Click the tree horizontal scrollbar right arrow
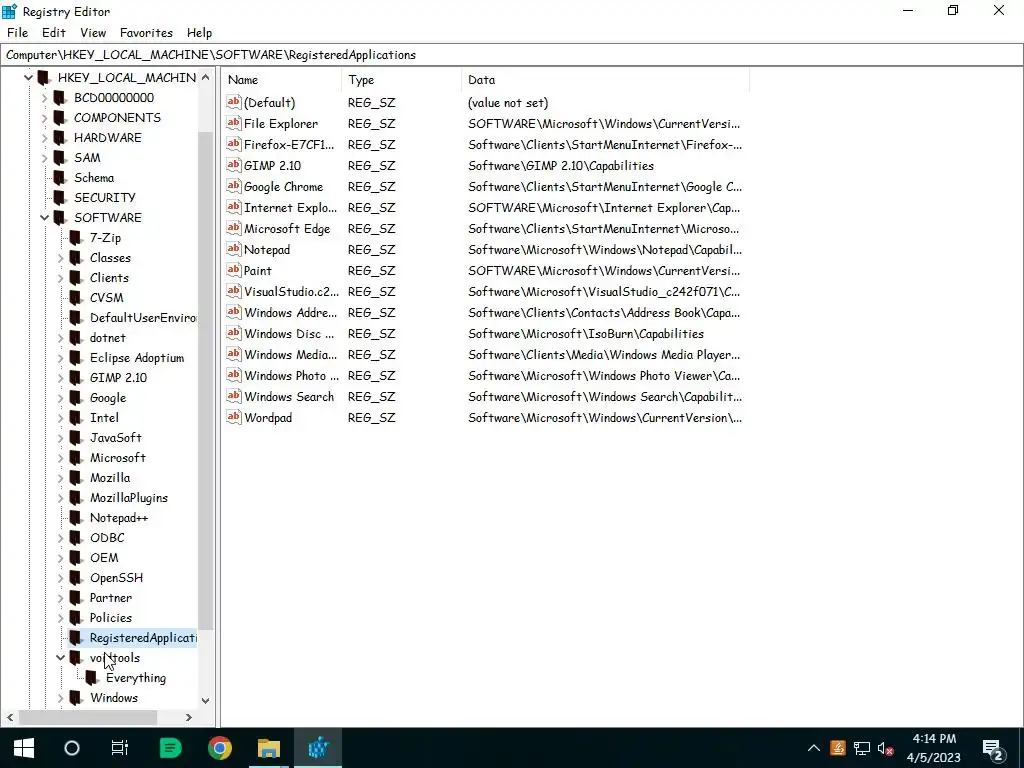Viewport: 1024px width, 768px height. [x=189, y=717]
